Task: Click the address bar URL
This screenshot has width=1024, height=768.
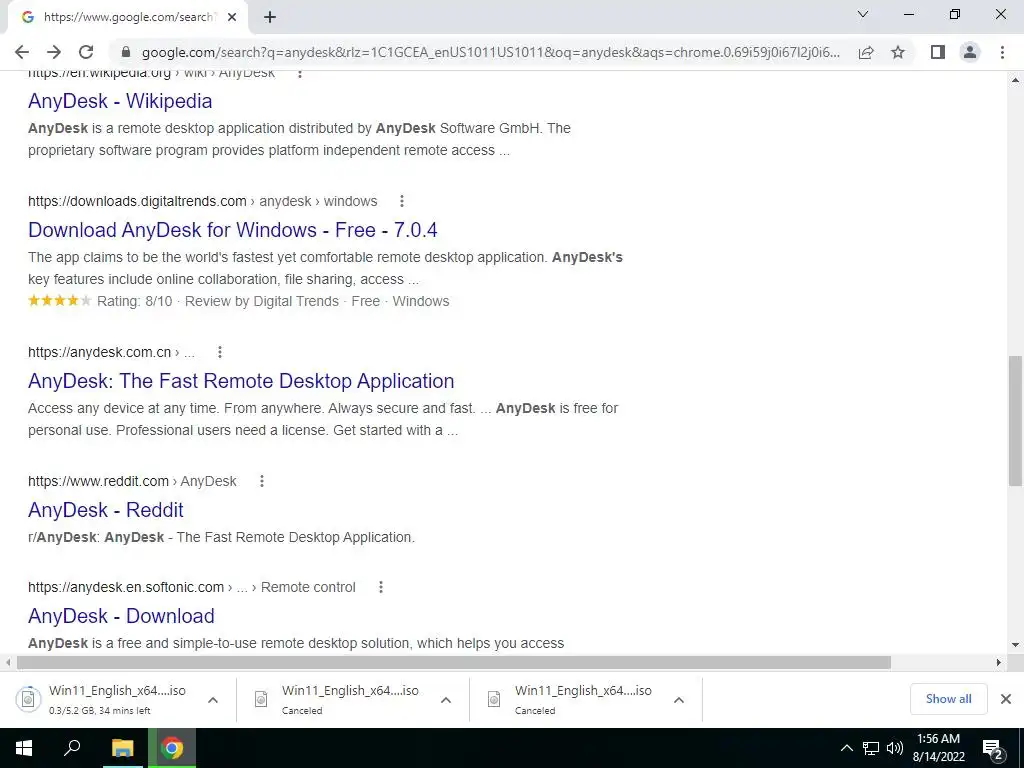Action: coord(490,52)
